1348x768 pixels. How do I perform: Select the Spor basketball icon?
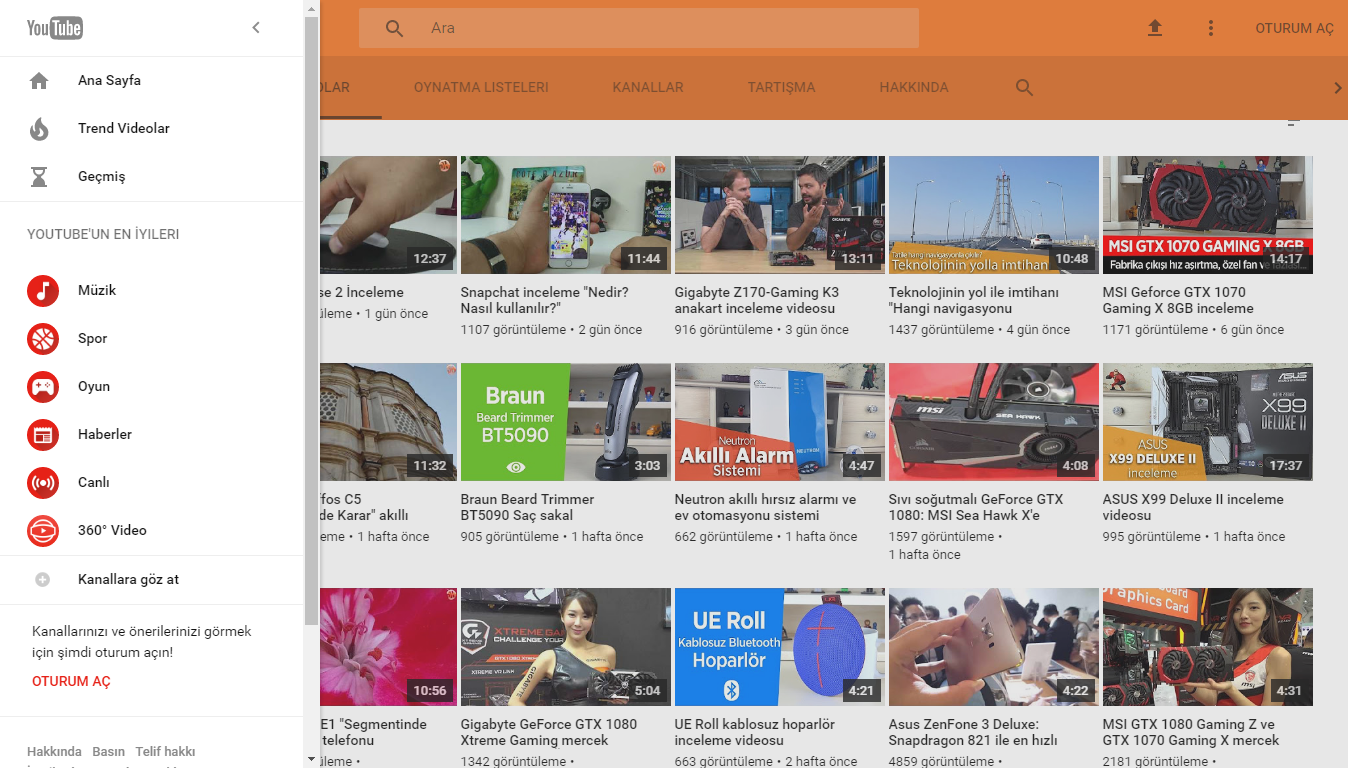43,339
